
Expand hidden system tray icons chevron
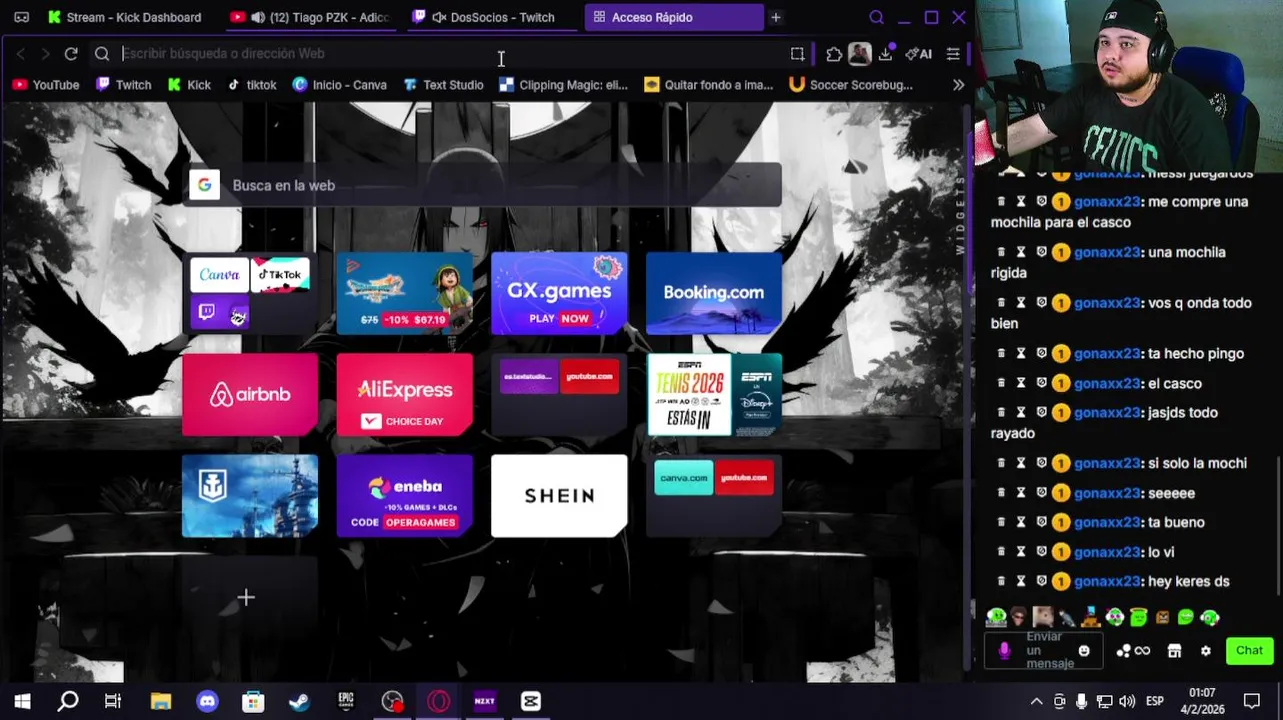pos(1036,702)
